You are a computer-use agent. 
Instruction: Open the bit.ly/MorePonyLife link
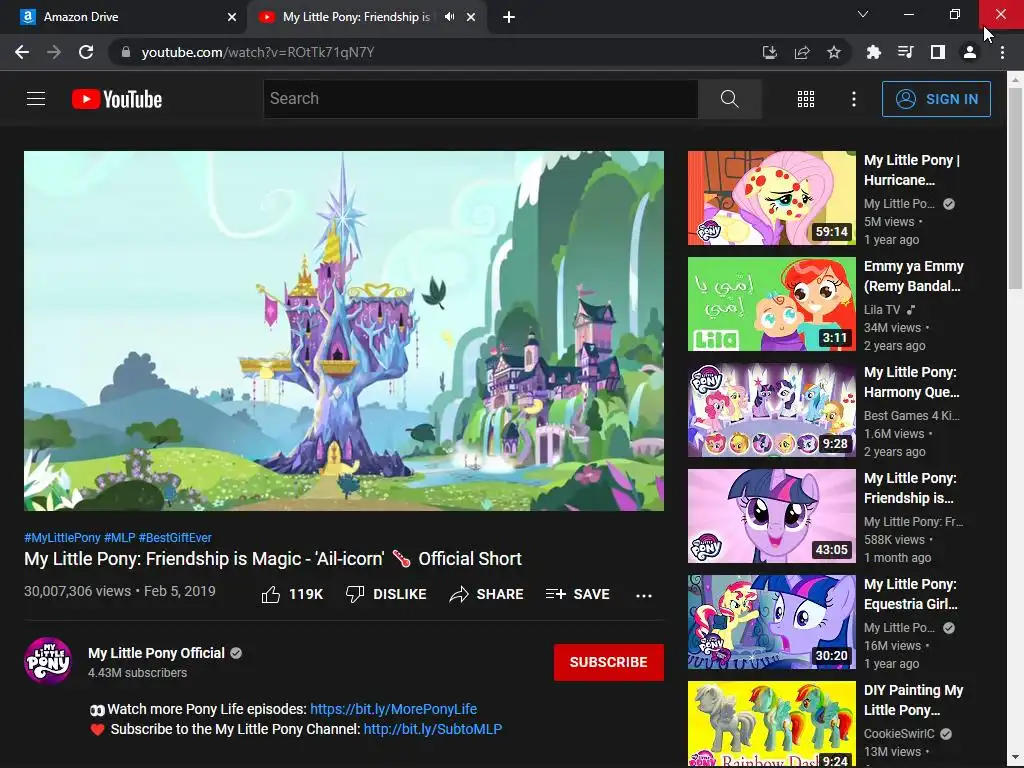coord(393,709)
